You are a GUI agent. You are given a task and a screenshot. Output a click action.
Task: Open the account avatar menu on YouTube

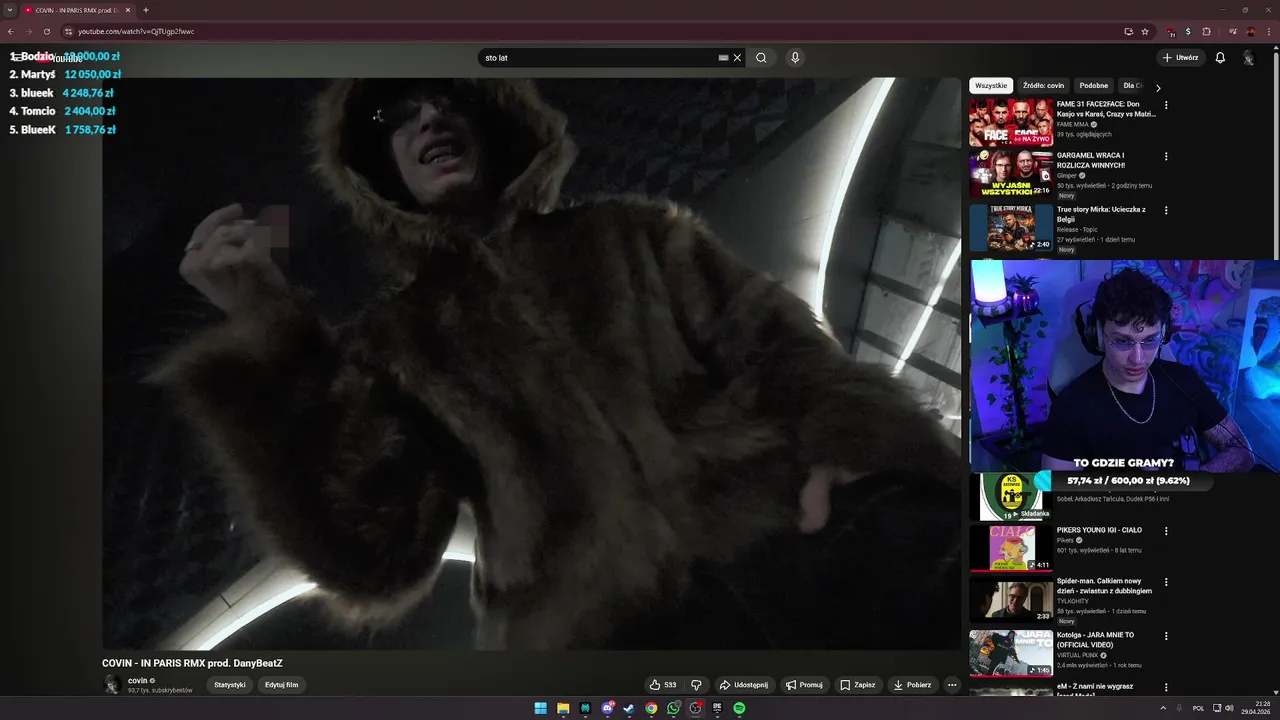[x=1248, y=58]
